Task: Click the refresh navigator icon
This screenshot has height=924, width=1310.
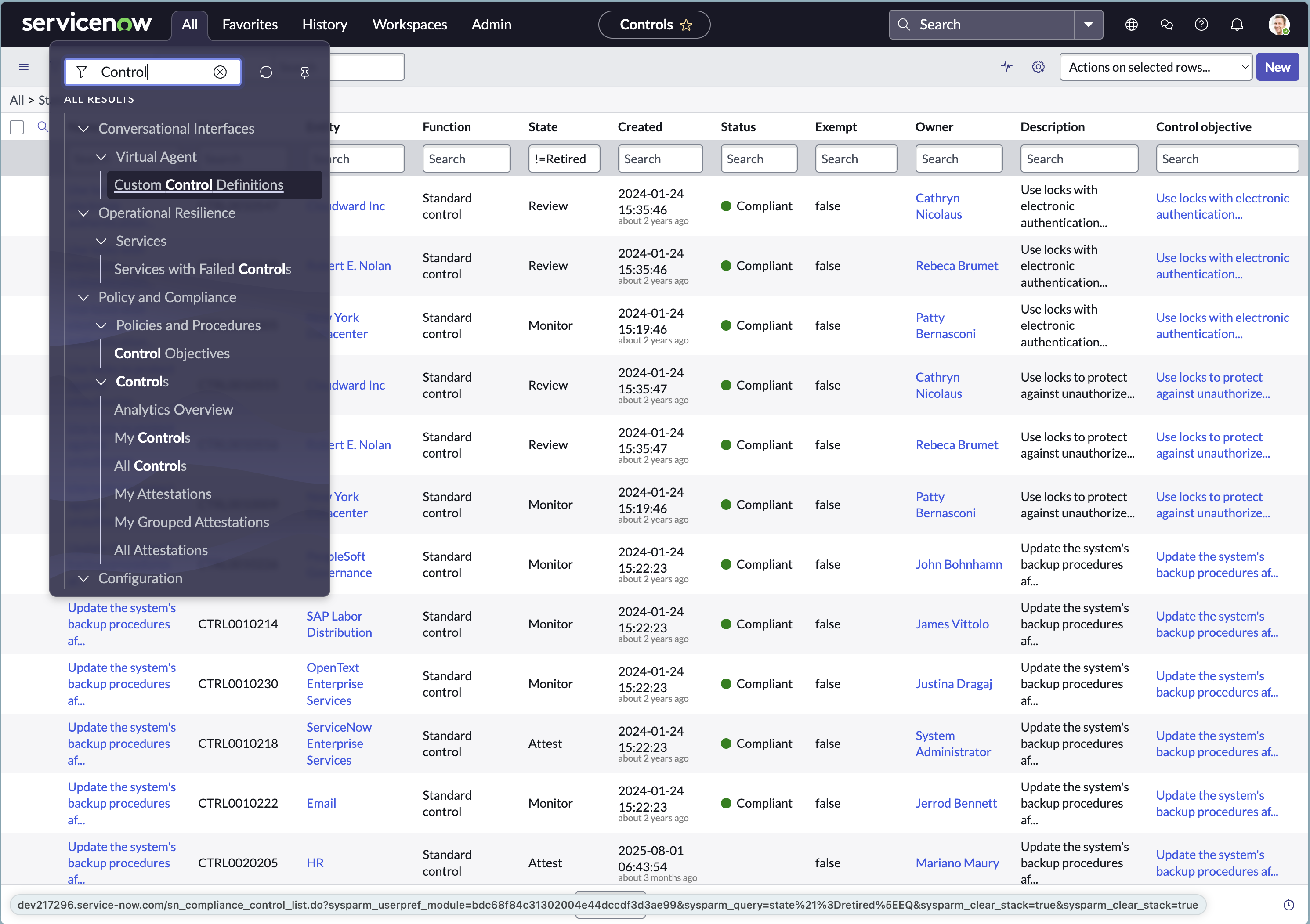Action: coord(266,72)
